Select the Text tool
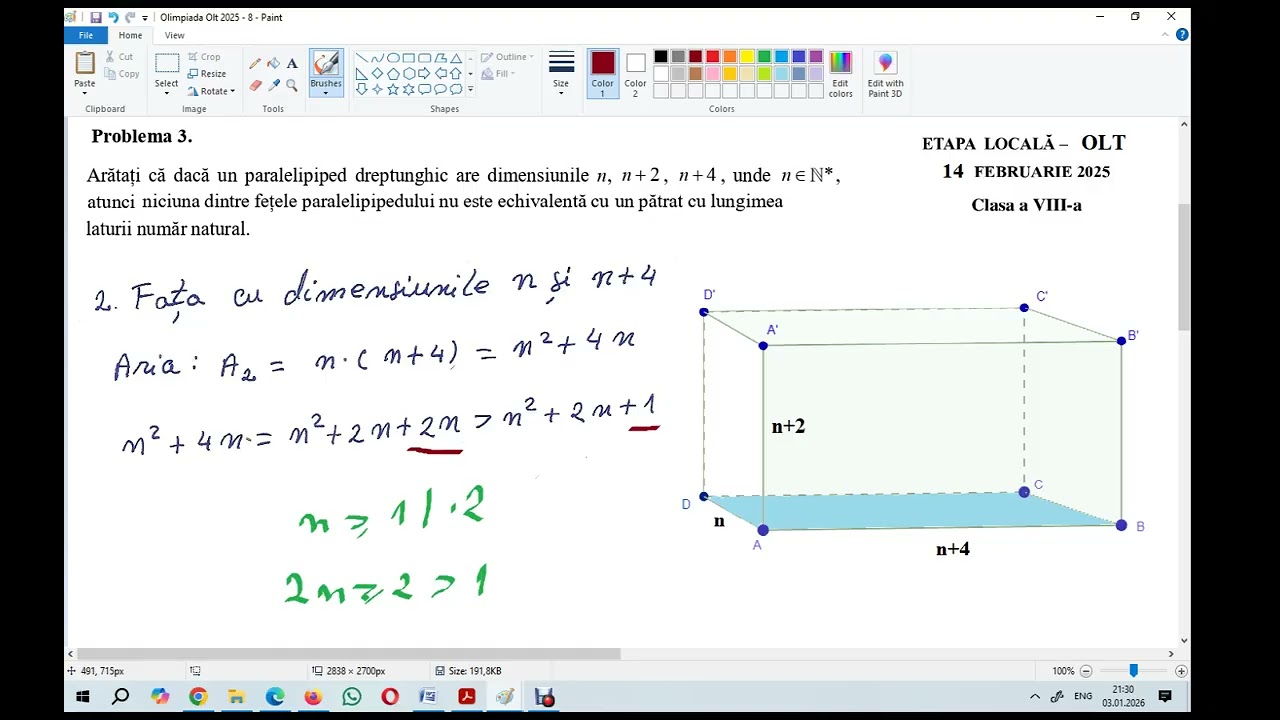The height and width of the screenshot is (720, 1280). 292,63
